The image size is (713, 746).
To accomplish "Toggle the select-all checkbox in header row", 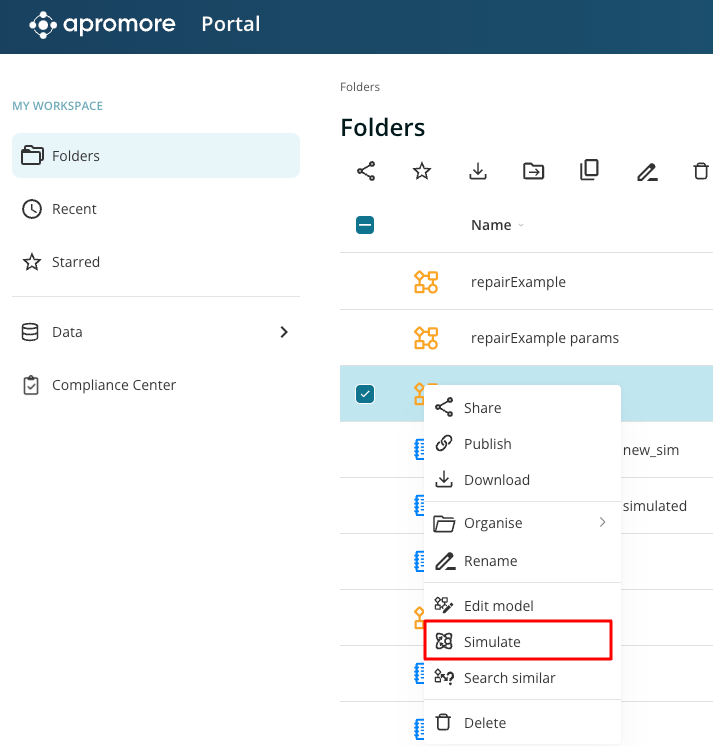I will 365,225.
